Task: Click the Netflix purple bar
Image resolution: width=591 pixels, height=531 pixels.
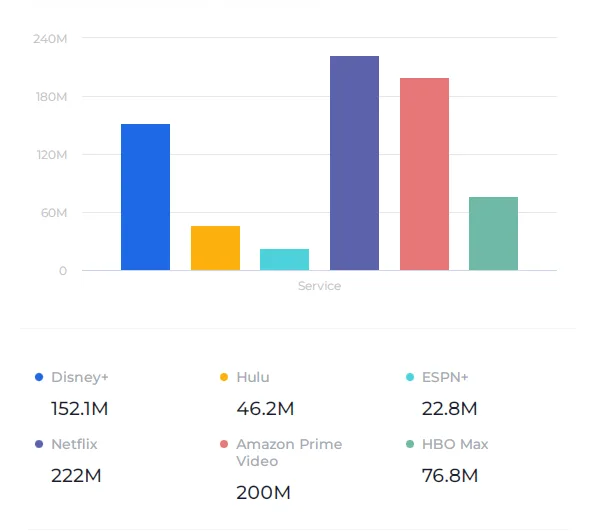Action: click(x=354, y=163)
